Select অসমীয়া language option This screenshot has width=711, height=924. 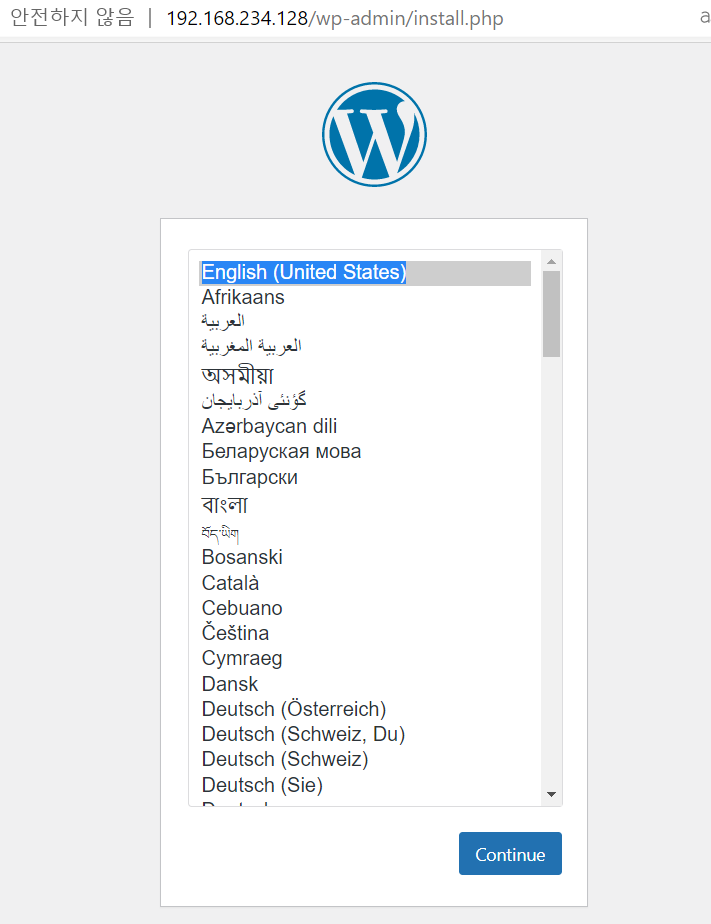365,375
